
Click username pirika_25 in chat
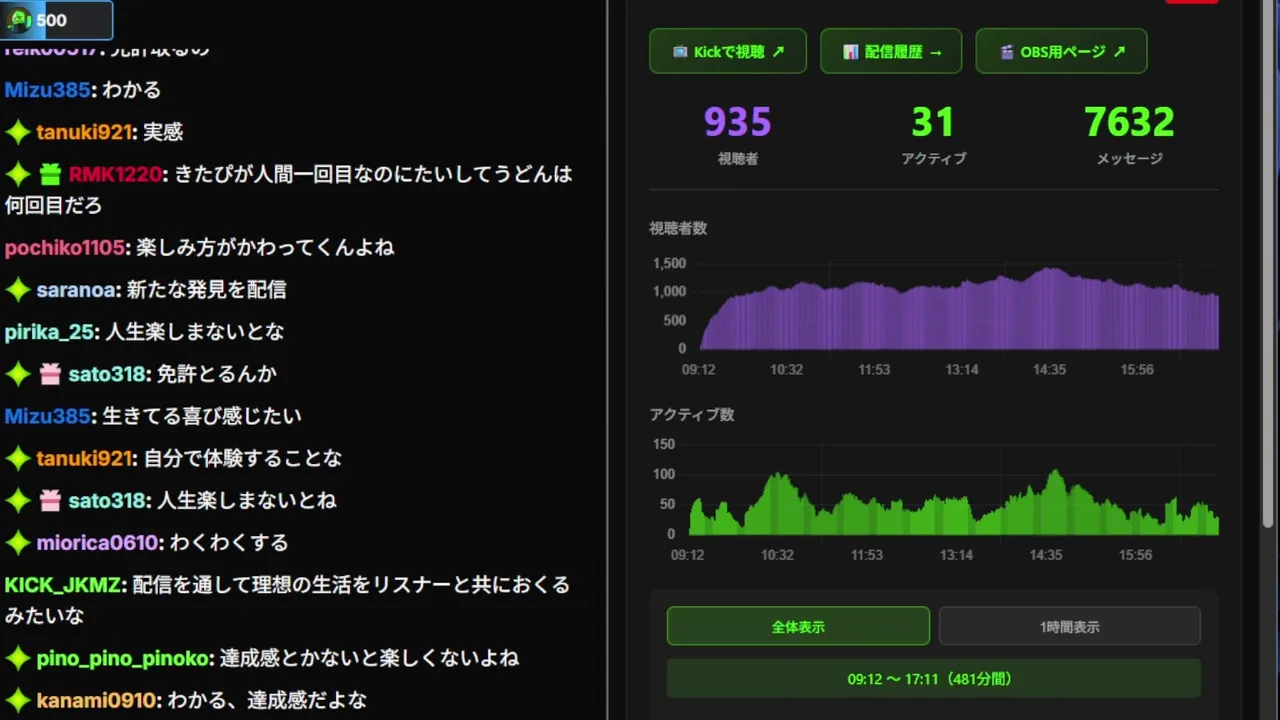[48, 332]
